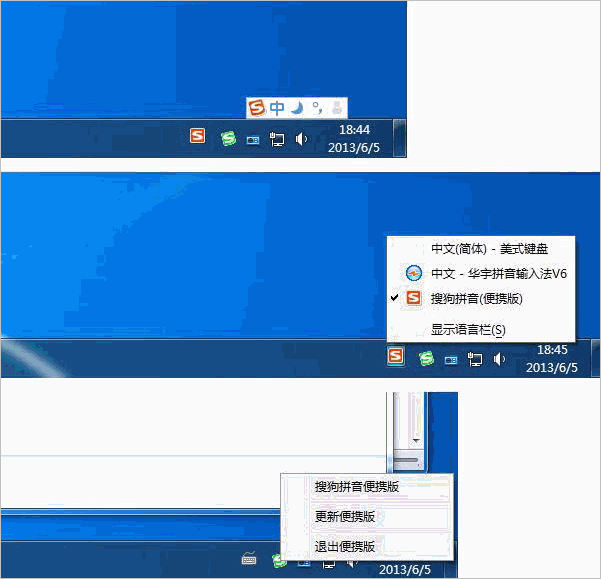The height and width of the screenshot is (579, 601).
Task: Click the green tray icon partly behind the context menu
Action: tap(278, 561)
